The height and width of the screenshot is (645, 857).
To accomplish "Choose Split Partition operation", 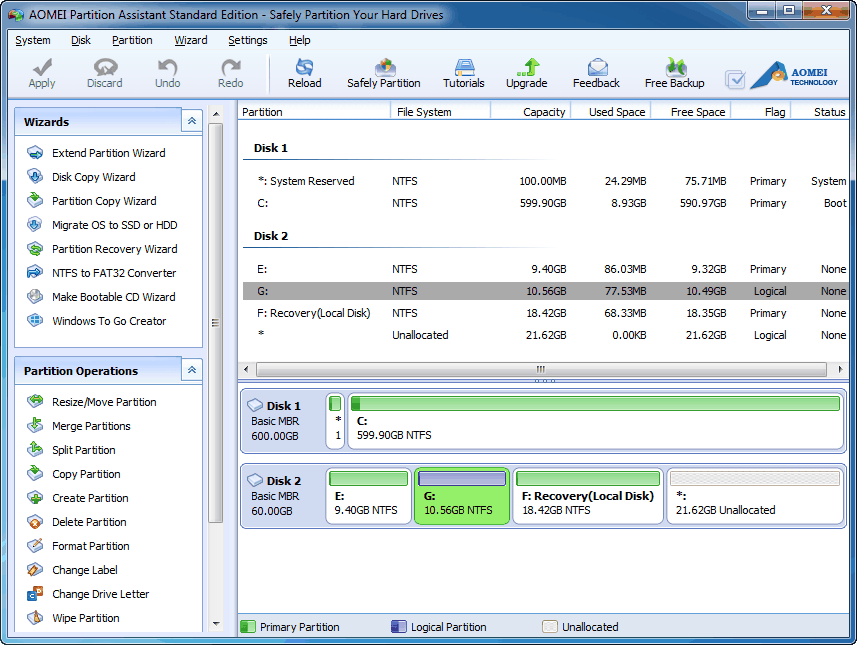I will coord(72,450).
